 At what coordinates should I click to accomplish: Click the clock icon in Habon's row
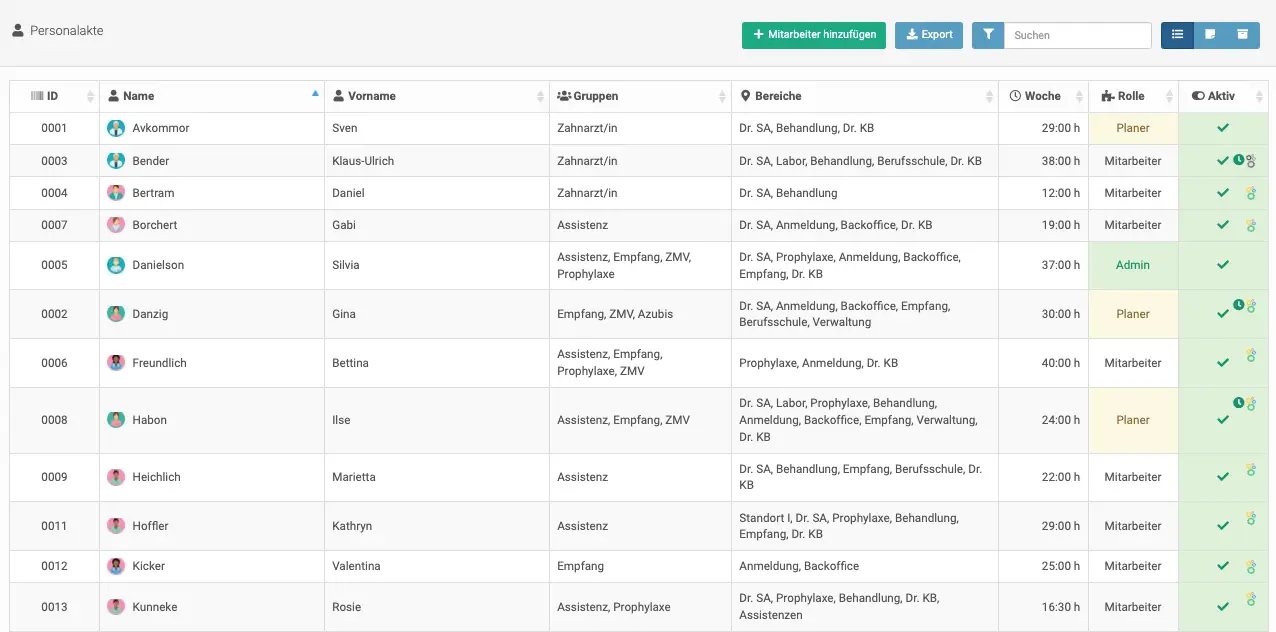tap(1238, 402)
